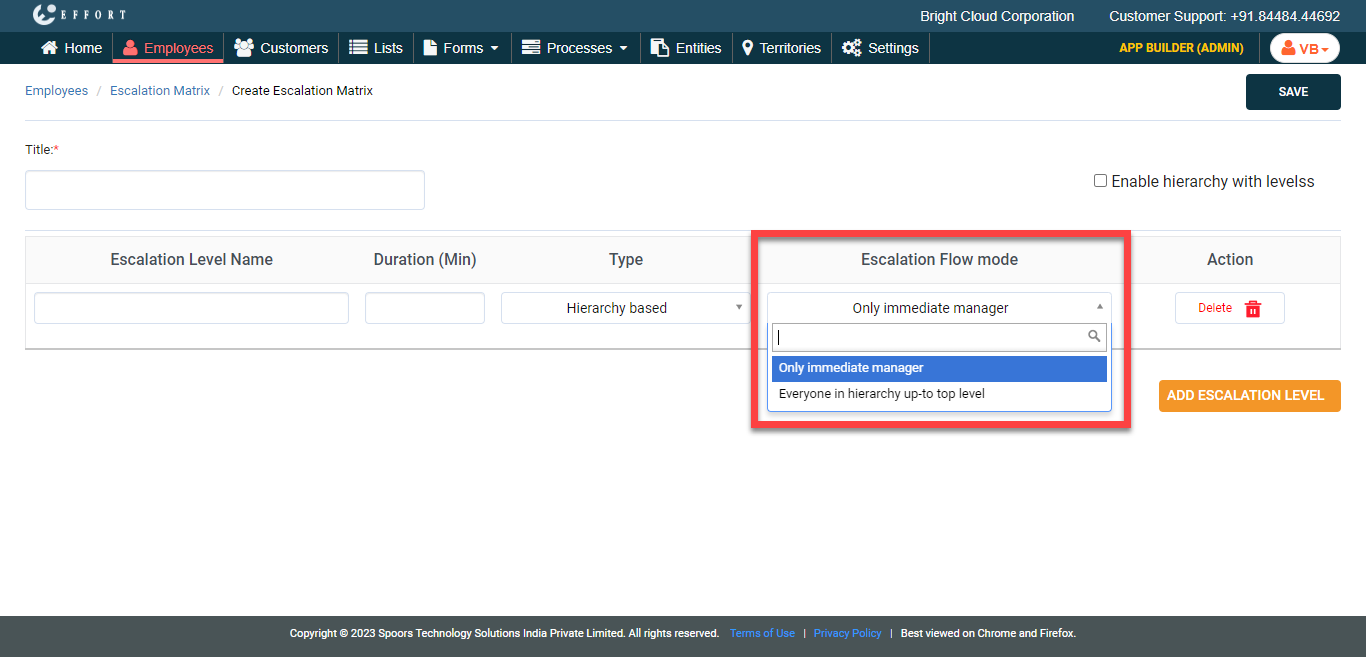Screen dimensions: 1366x657
Task: Enable hierarchy with levels checkbox
Action: (1100, 181)
